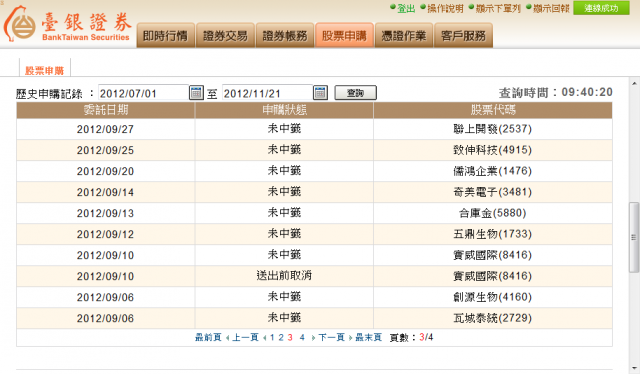Screen dimensions: 640x374
Task: Open the start date calendar picker
Action: [196, 93]
